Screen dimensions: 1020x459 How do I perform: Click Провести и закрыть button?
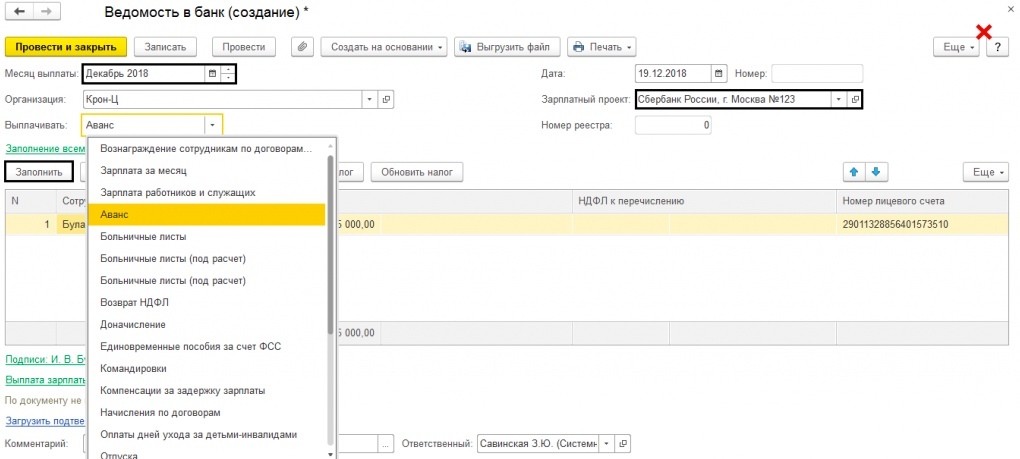pos(66,47)
